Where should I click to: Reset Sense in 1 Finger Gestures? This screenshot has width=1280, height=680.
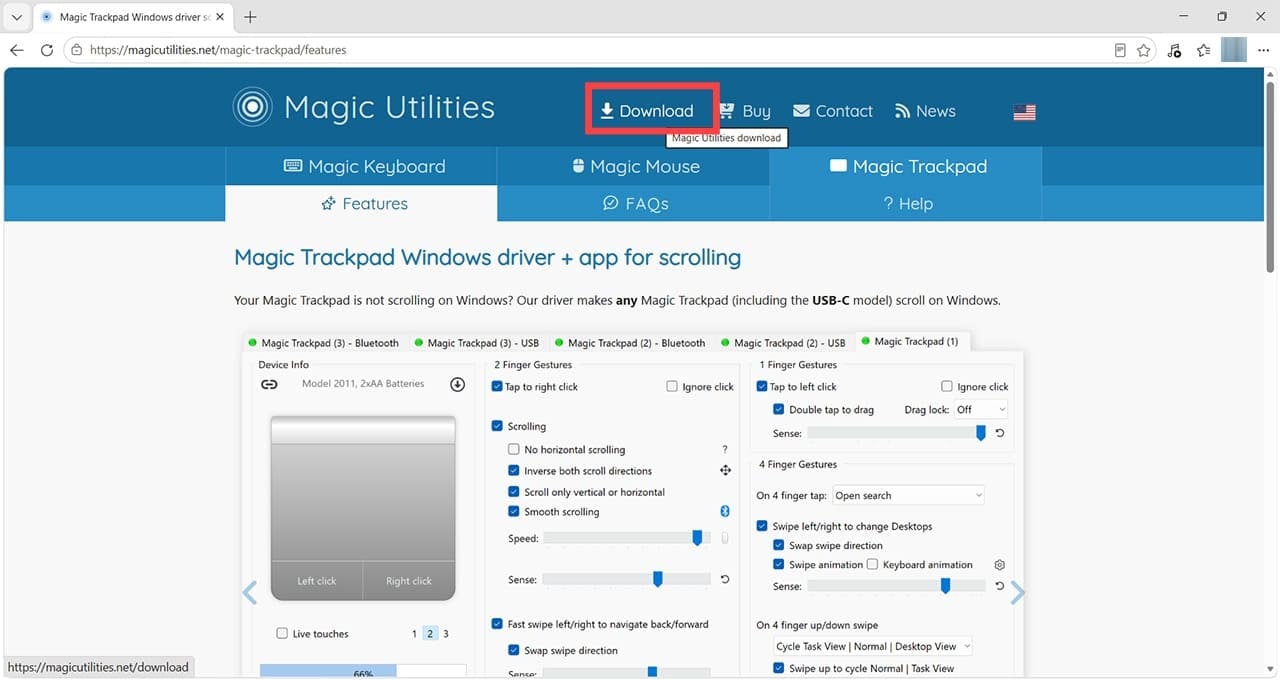coord(999,433)
